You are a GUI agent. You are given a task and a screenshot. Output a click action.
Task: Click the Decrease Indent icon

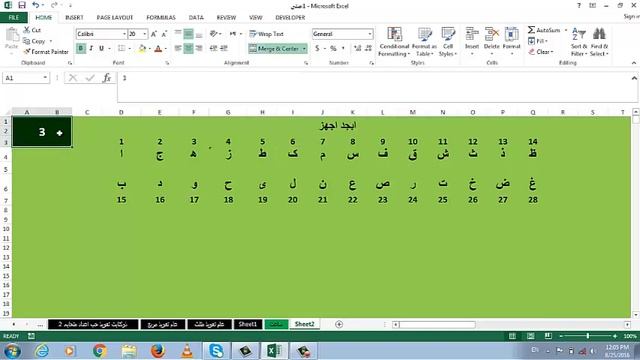[213, 48]
